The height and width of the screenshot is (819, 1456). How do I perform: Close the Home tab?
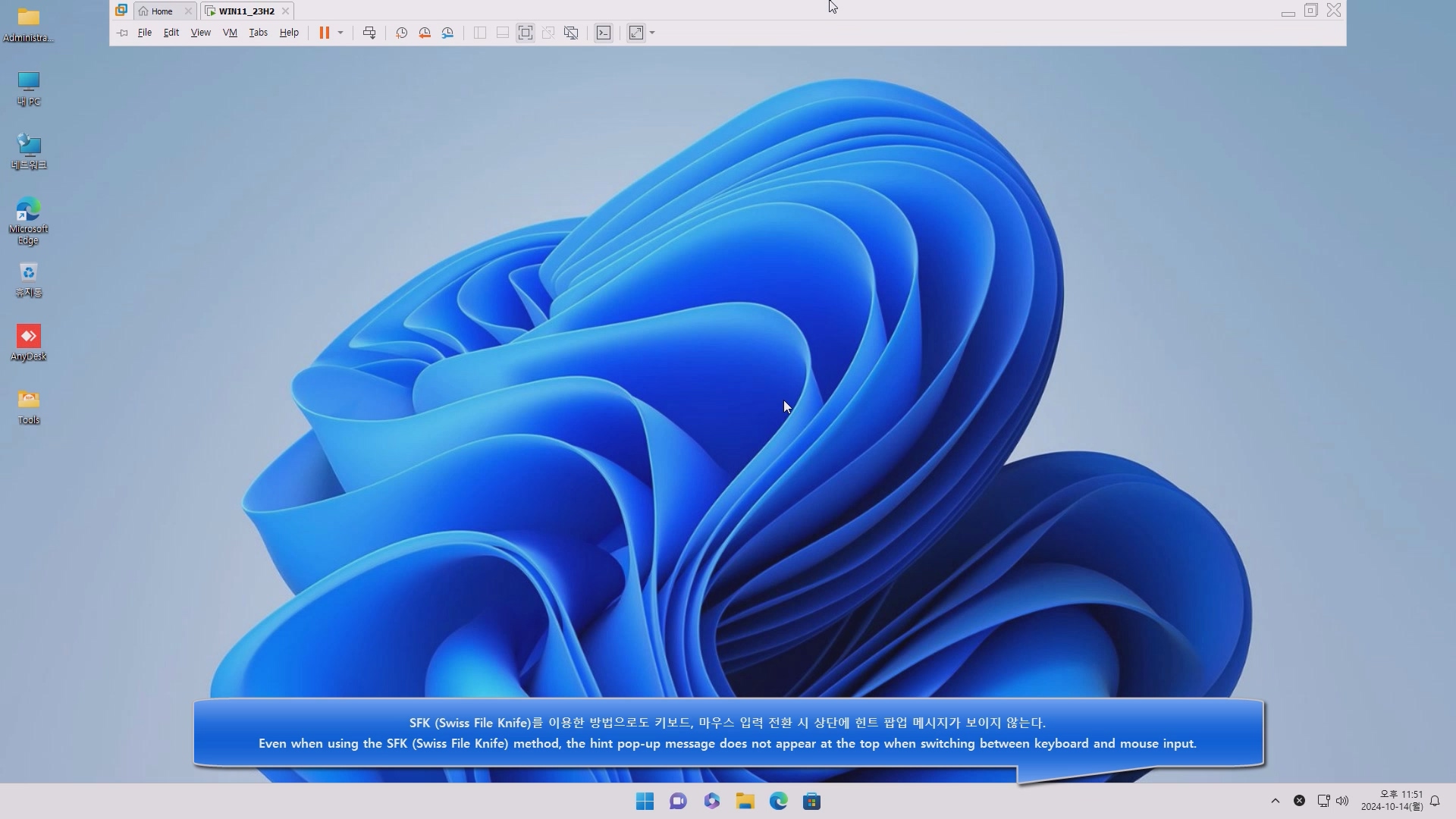coord(188,11)
